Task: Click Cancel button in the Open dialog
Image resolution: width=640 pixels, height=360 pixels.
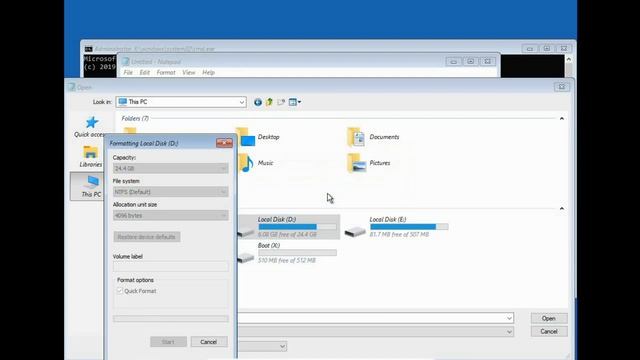Action: [x=549, y=331]
